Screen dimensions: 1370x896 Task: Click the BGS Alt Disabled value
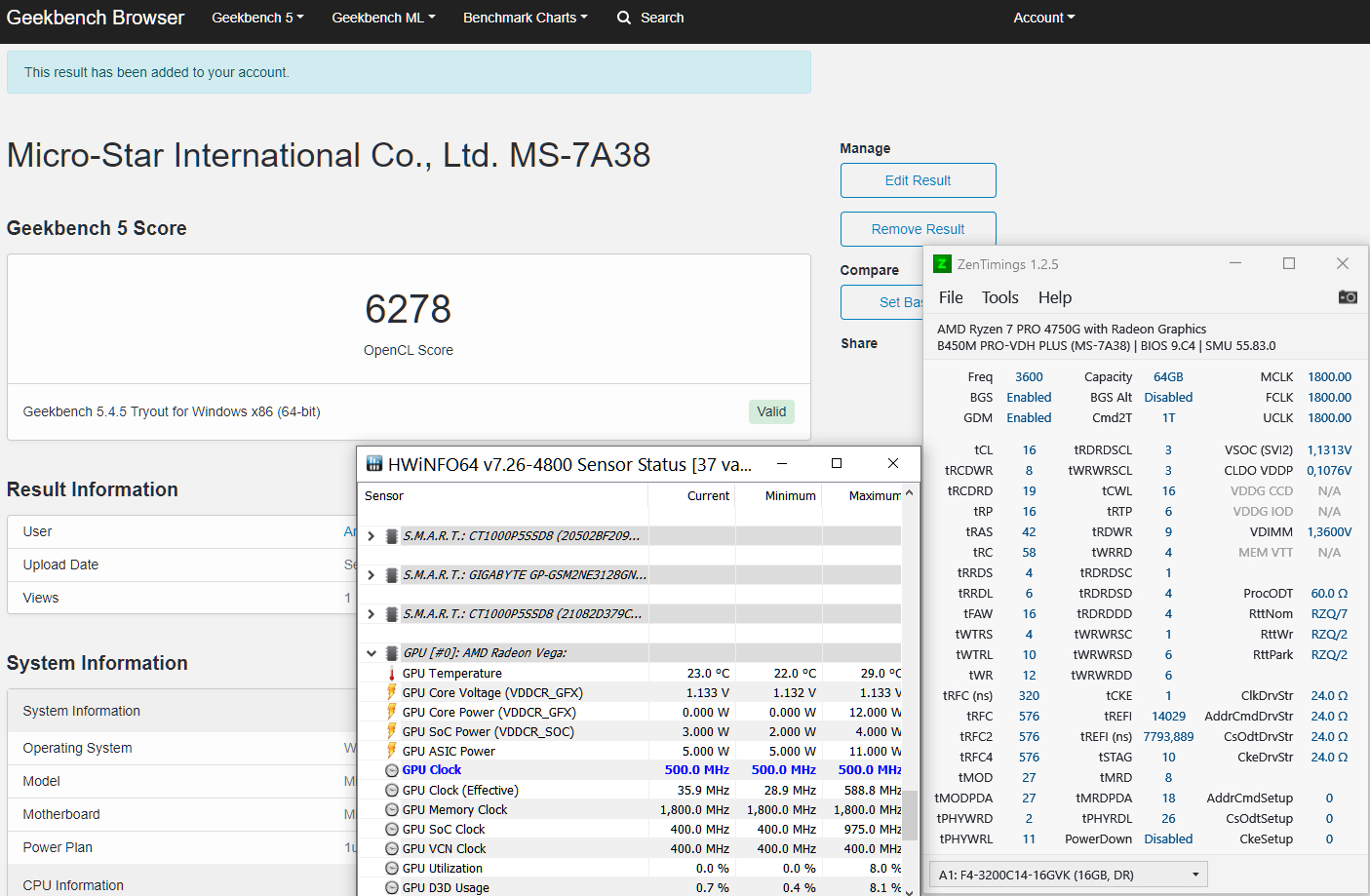tap(1168, 398)
